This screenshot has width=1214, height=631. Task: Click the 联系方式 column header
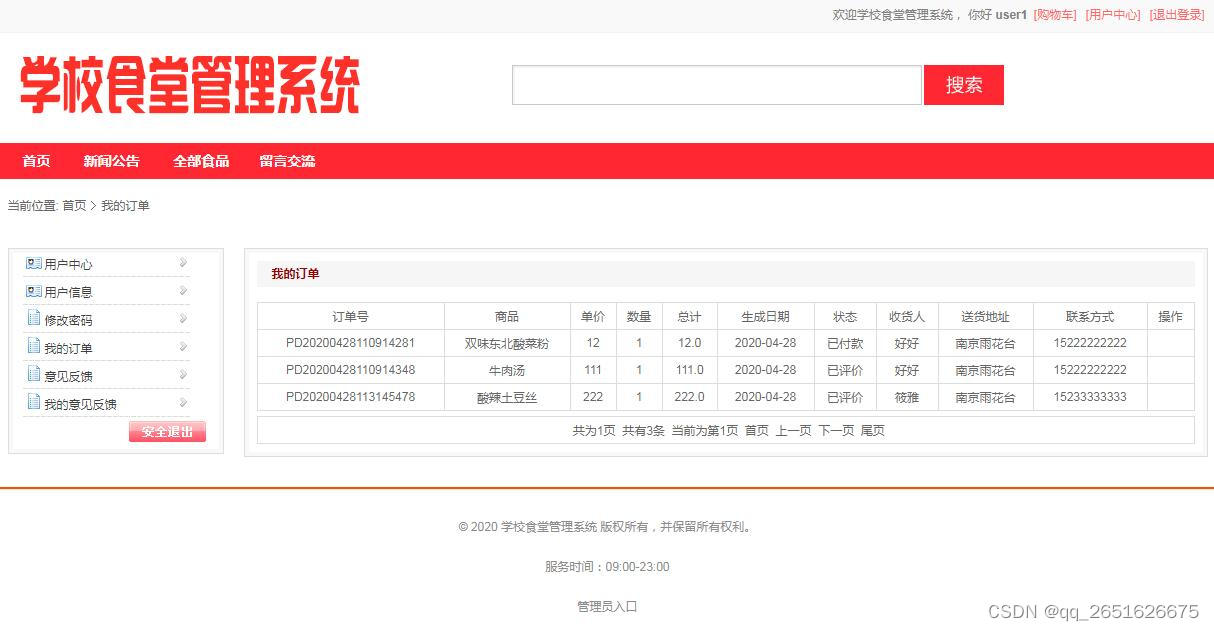pyautogui.click(x=1090, y=316)
